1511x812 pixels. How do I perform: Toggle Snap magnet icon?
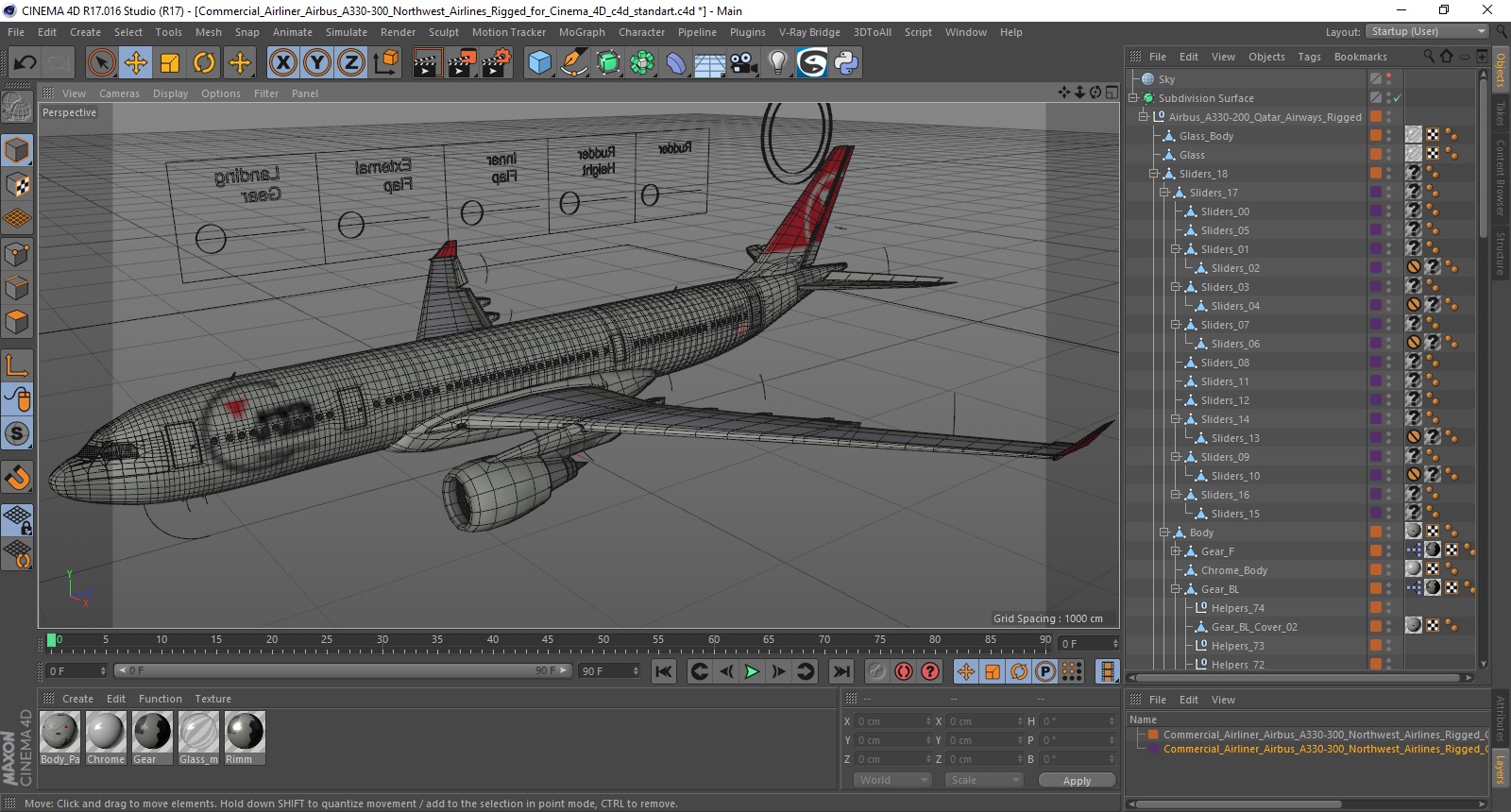point(17,478)
